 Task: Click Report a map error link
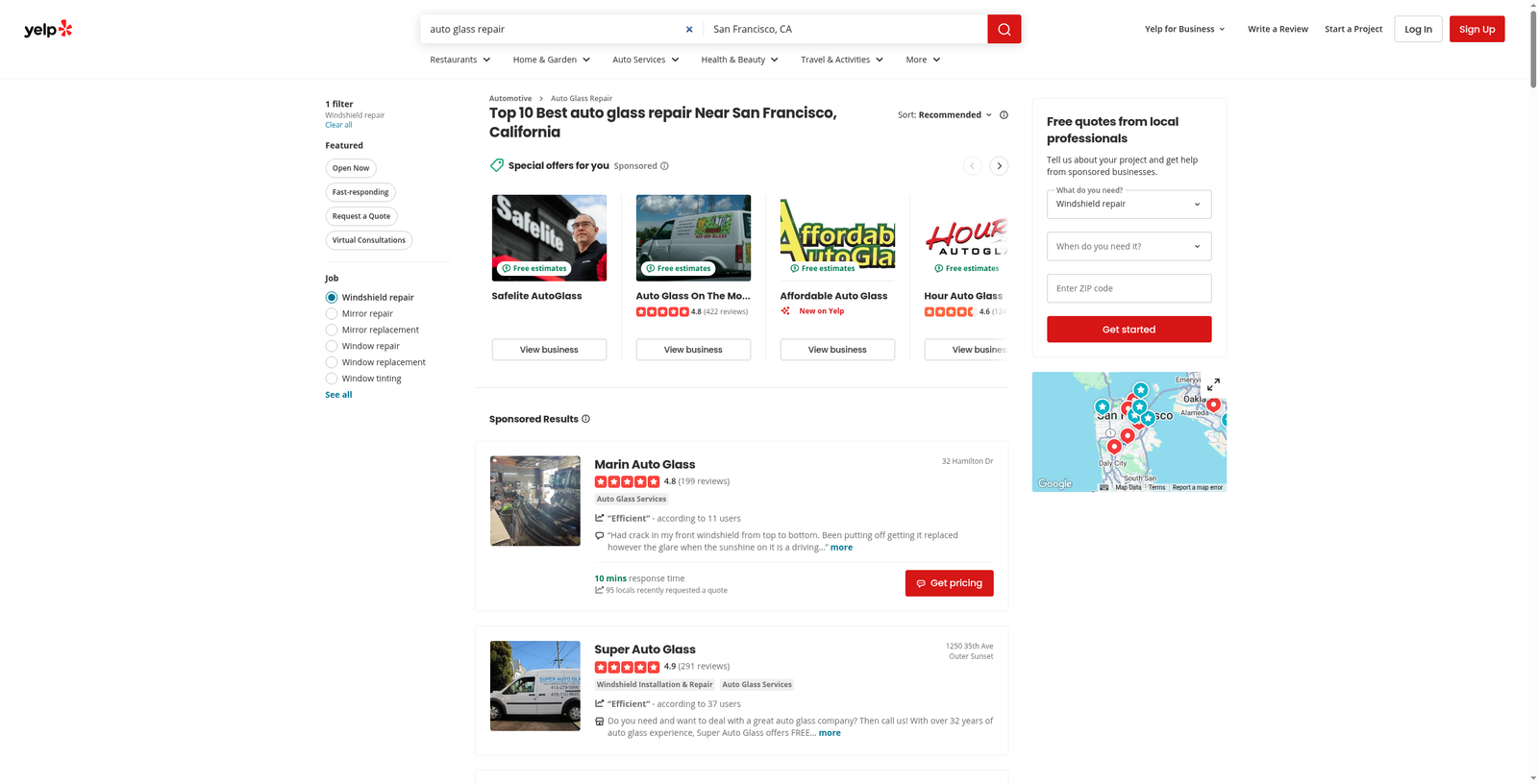(x=1197, y=487)
